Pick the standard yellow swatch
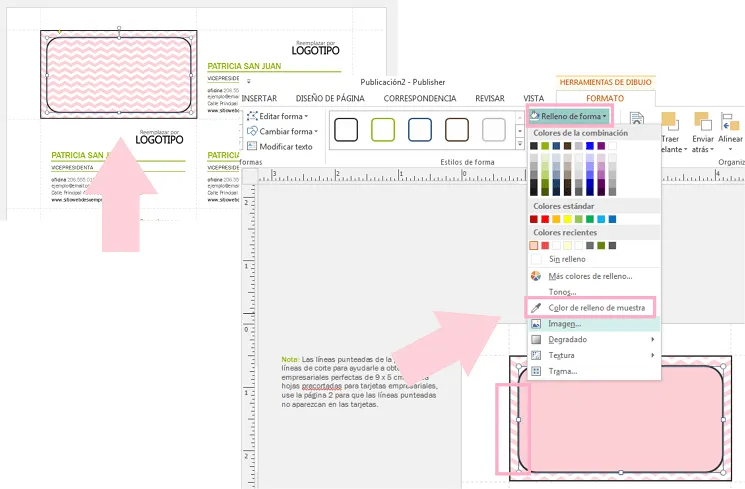The image size is (745, 489). 567,219
